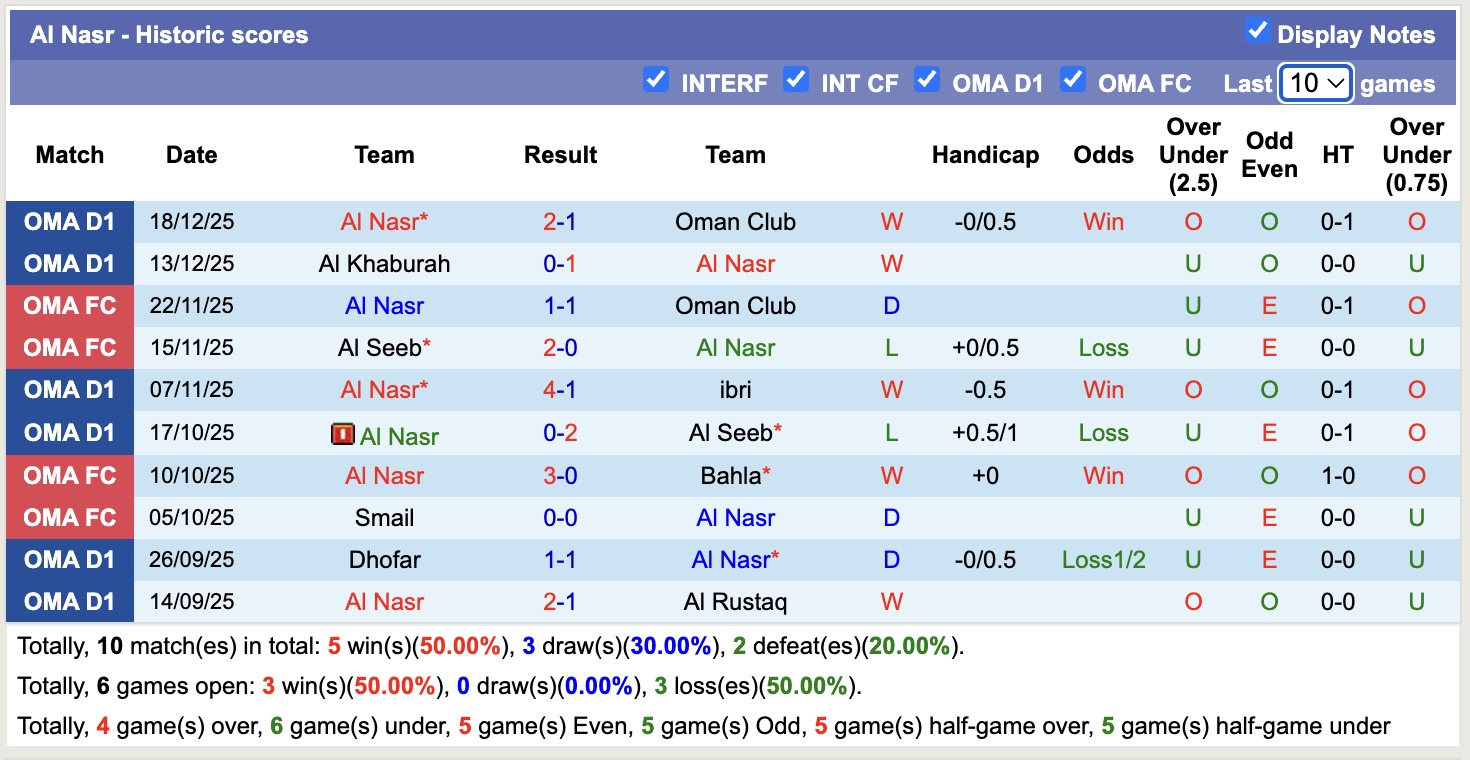Toggle the OMA D1 competition checkbox

(927, 83)
